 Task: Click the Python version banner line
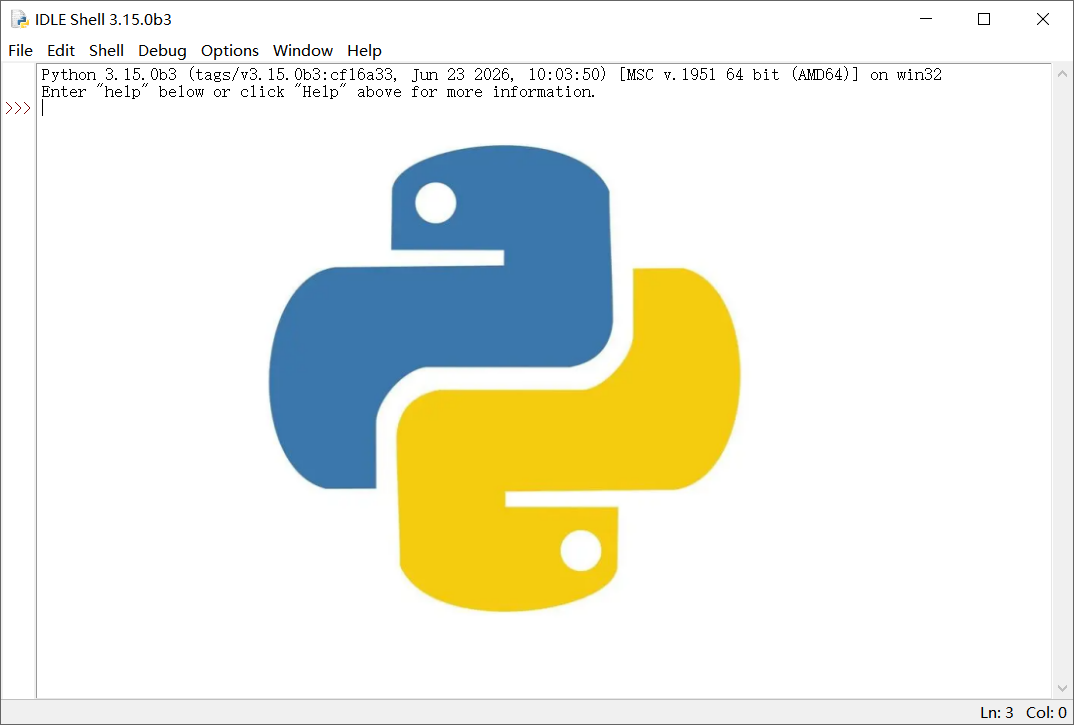point(491,75)
